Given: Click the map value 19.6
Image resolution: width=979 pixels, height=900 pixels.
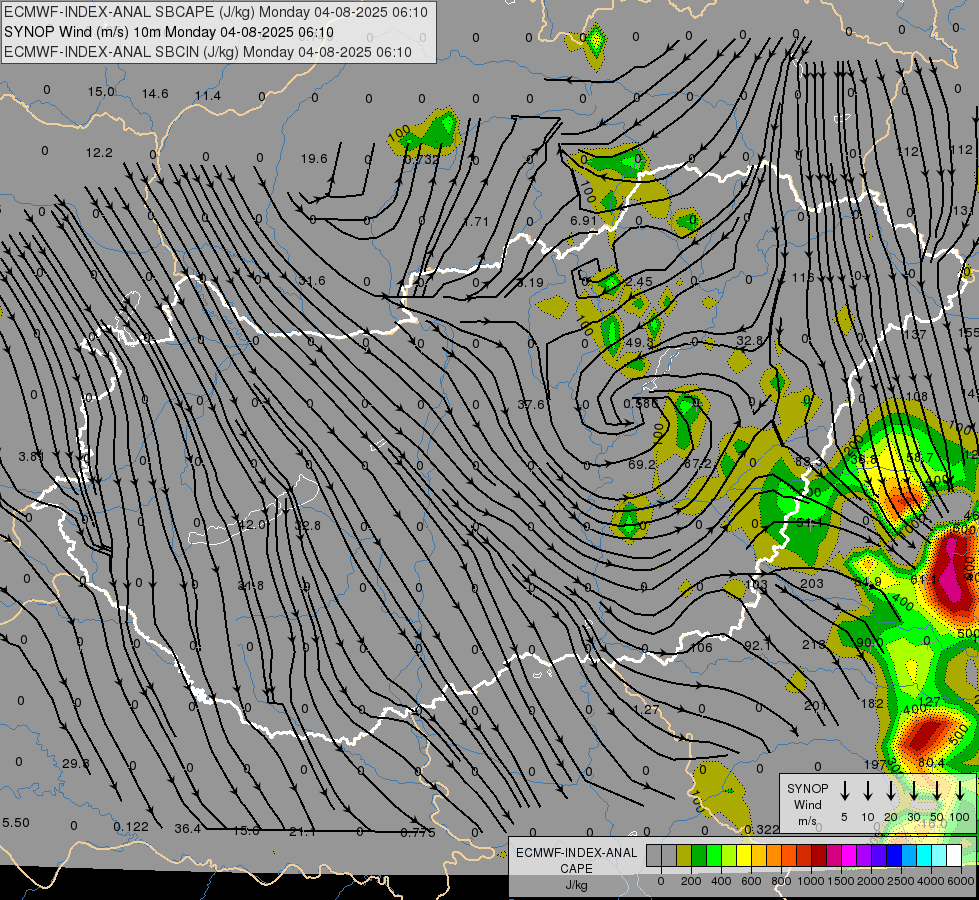Looking at the screenshot, I should click(314, 159).
